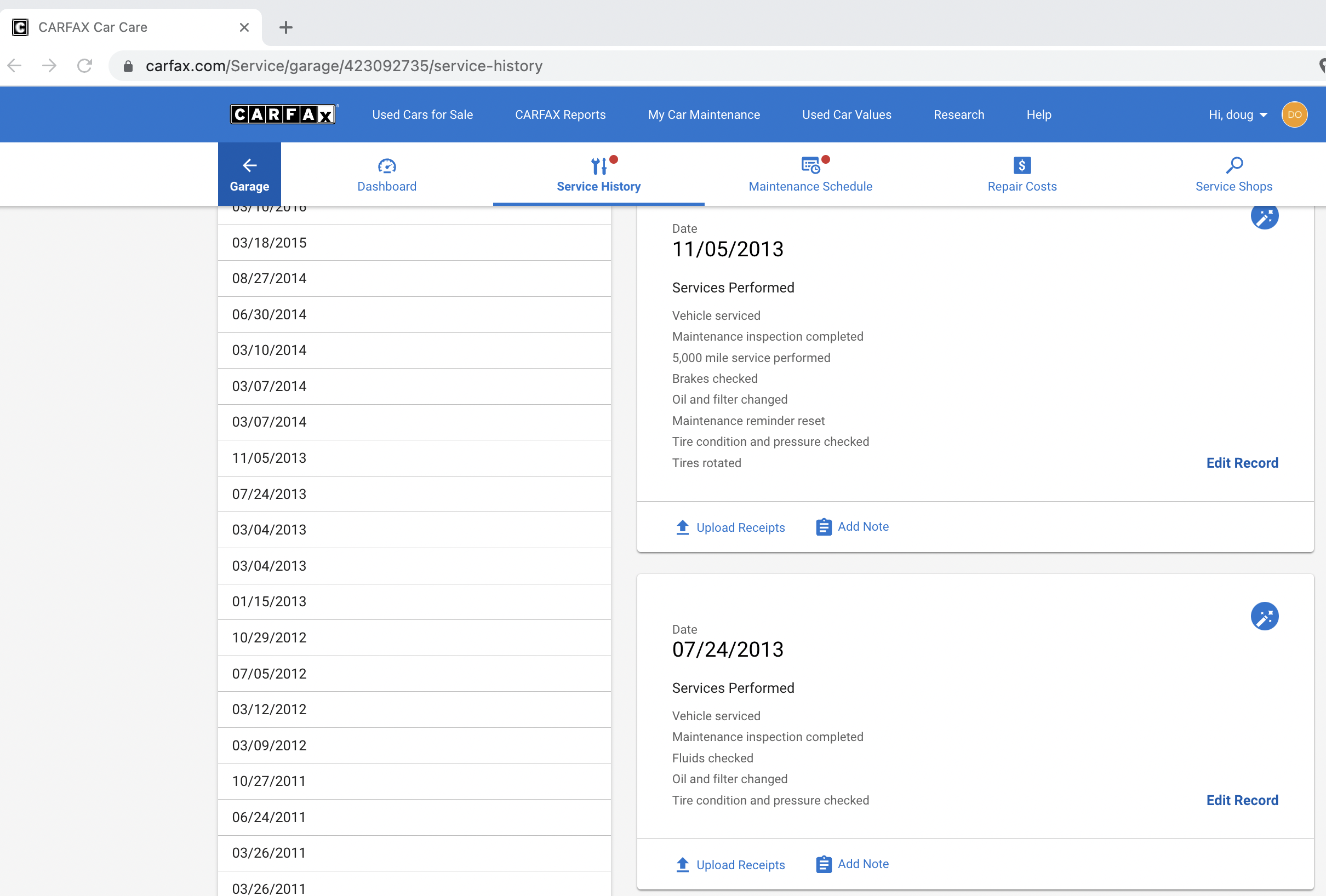Select the 07/05/2012 service date row
Viewport: 1326px width, 896px height.
(x=414, y=674)
